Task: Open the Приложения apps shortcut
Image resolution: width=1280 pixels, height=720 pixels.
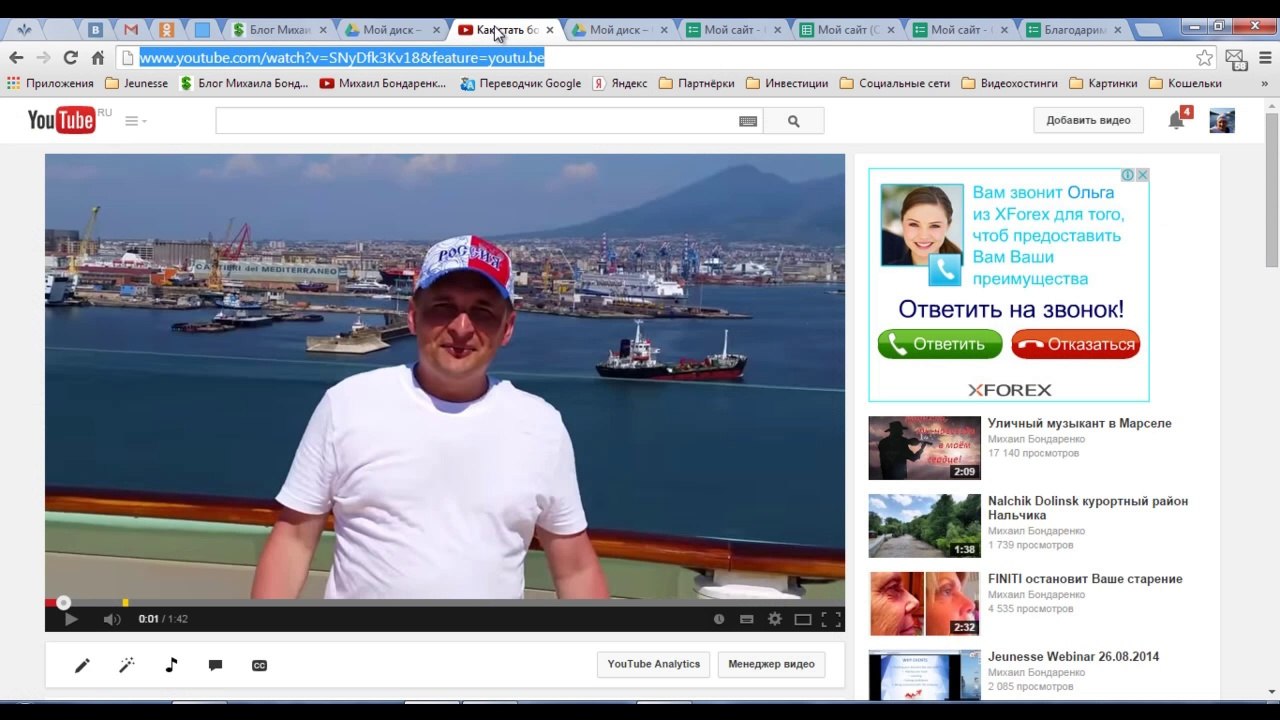Action: [x=50, y=84]
